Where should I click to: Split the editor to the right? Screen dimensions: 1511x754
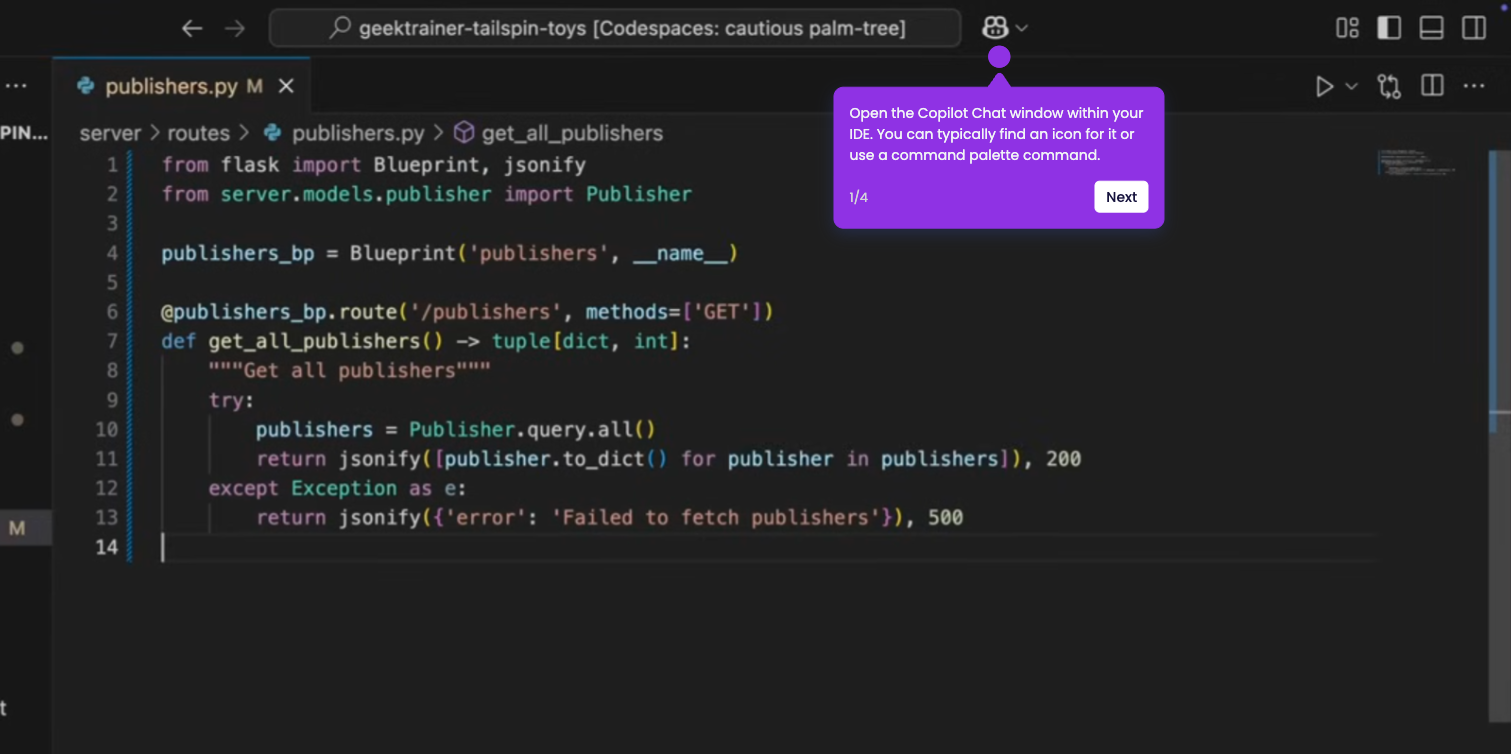pos(1432,86)
